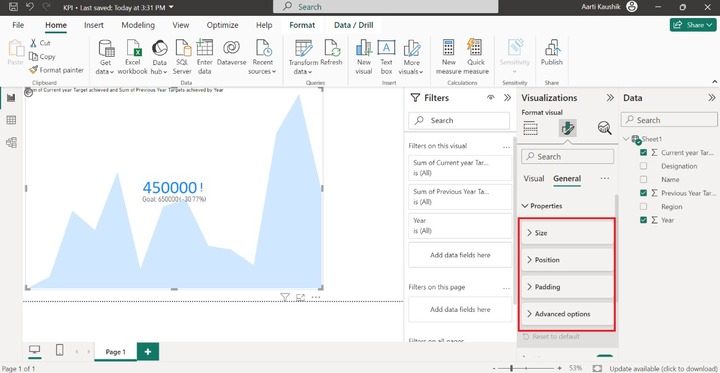The height and width of the screenshot is (373, 720).
Task: Search in the Filters pane
Action: pos(459,120)
